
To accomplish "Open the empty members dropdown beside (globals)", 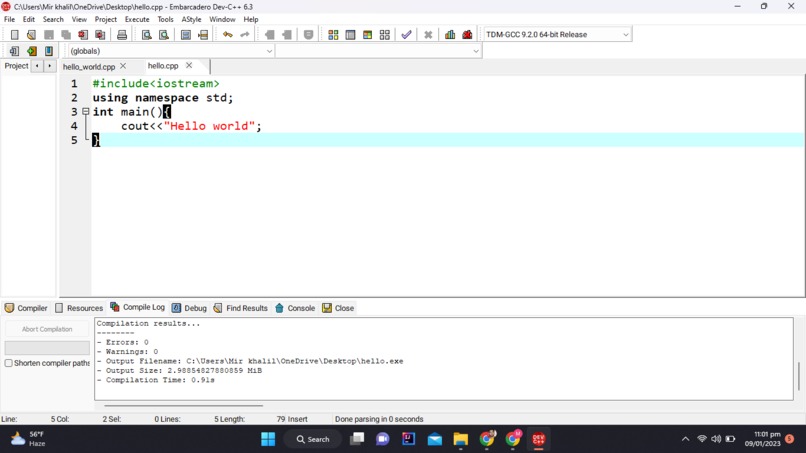I will [x=379, y=51].
